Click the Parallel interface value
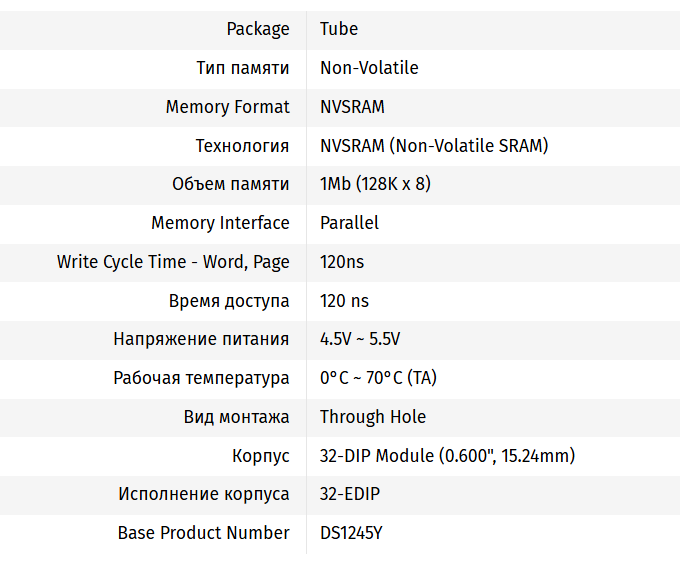The height and width of the screenshot is (567, 680). 349,223
